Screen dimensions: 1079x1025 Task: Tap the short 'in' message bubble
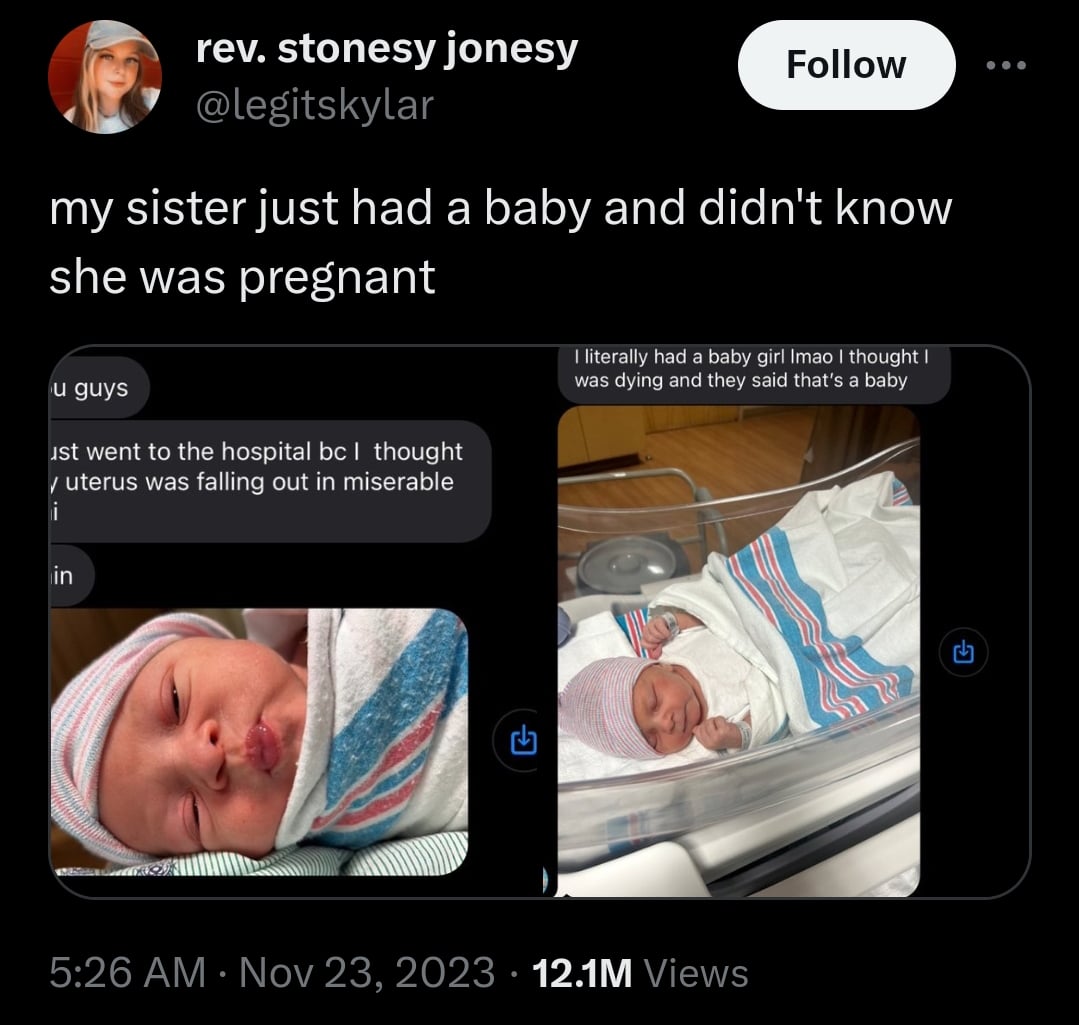pyautogui.click(x=72, y=576)
